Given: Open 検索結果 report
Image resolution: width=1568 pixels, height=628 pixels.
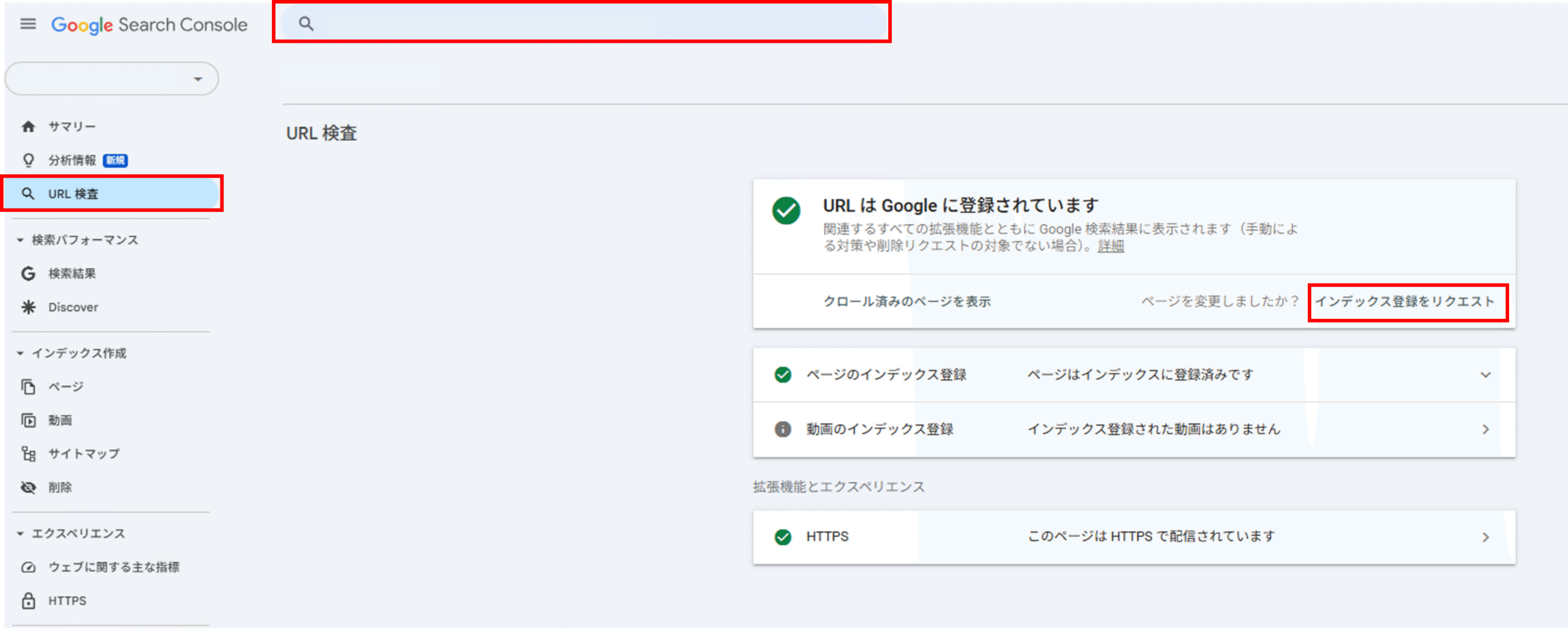Looking at the screenshot, I should pos(72,273).
